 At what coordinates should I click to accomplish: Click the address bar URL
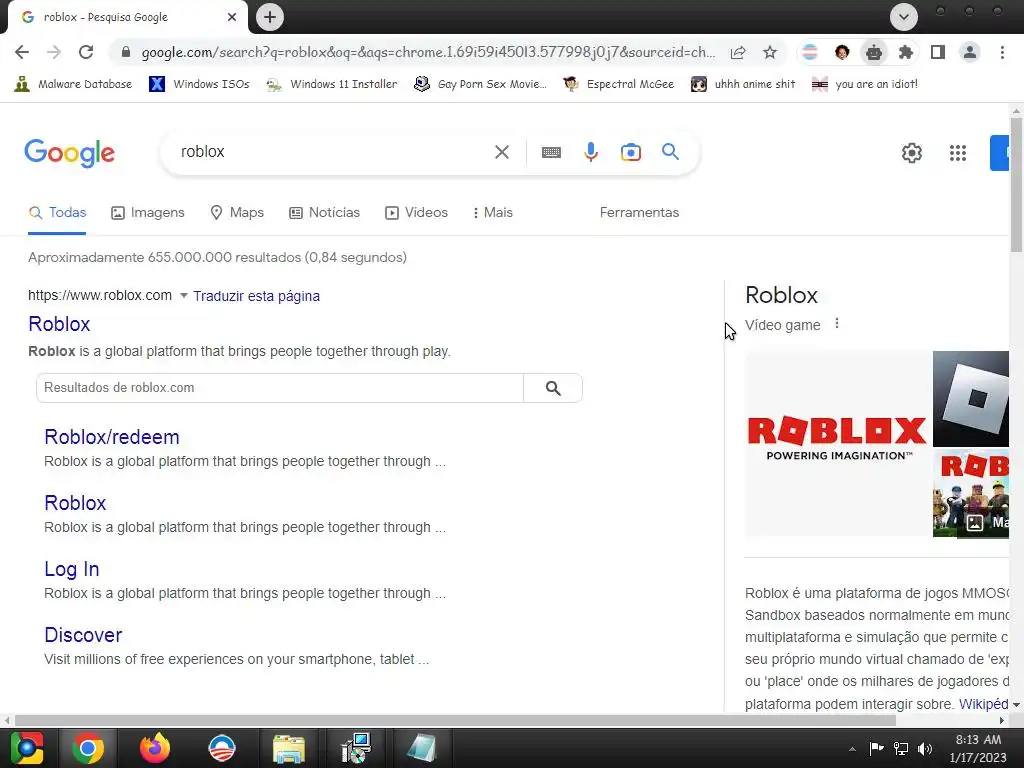pyautogui.click(x=428, y=52)
